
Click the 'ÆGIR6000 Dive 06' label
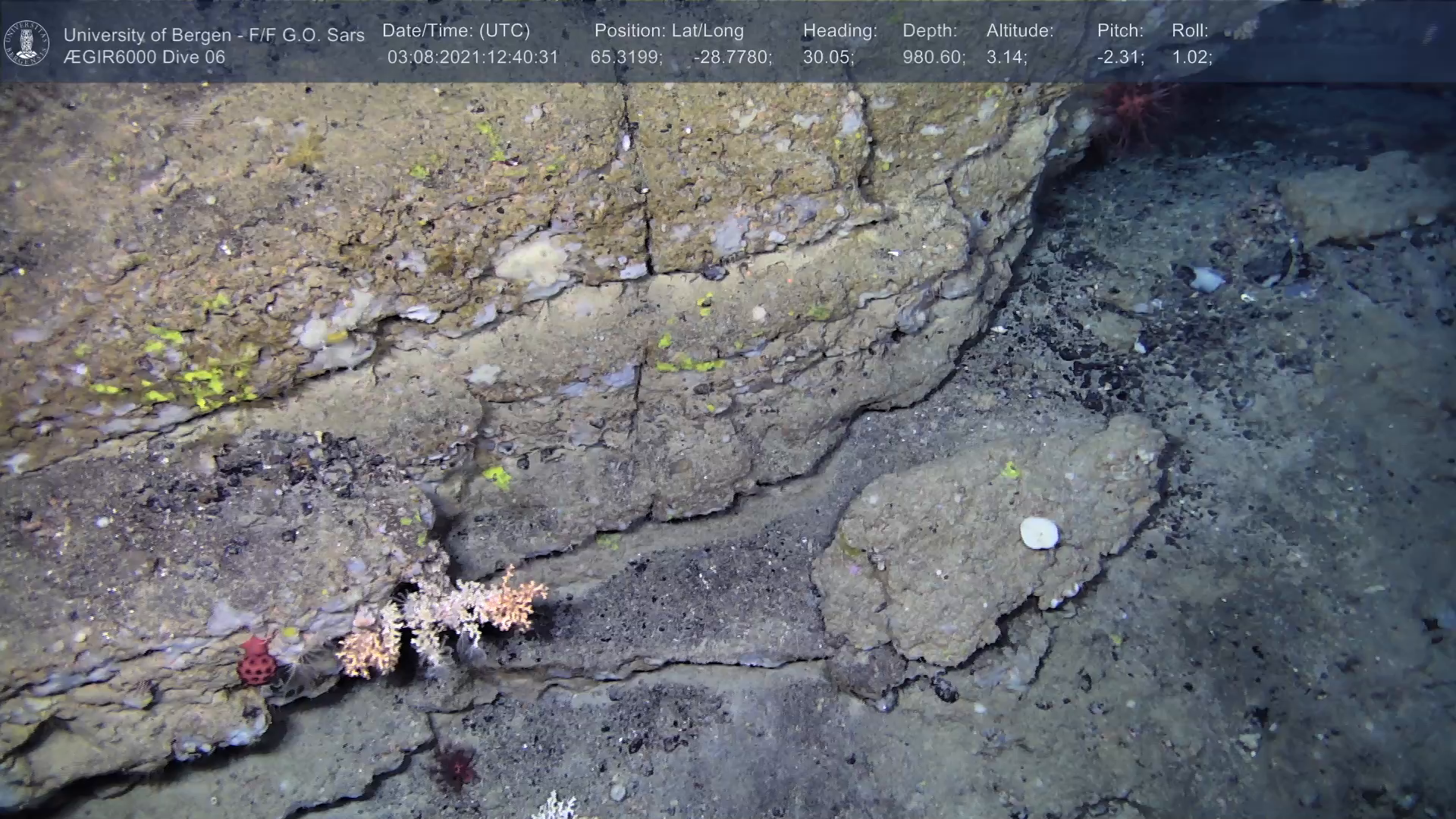click(x=144, y=58)
